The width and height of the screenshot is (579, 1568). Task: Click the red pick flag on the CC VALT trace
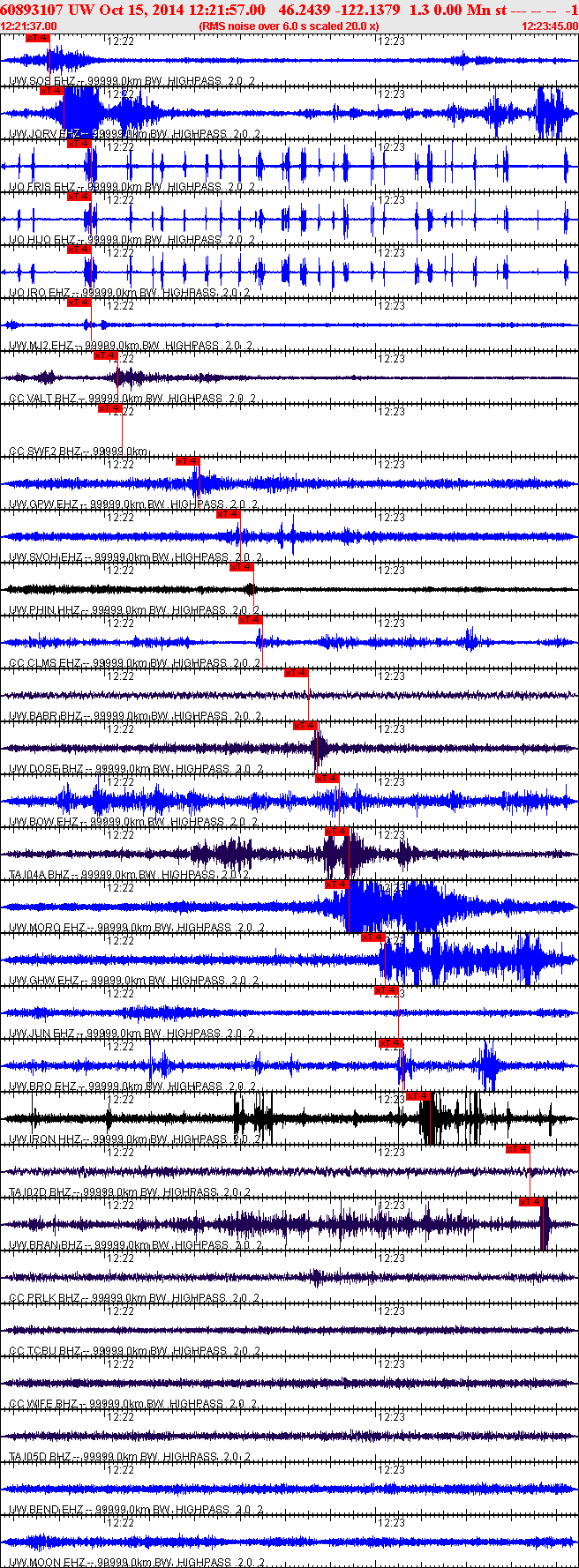point(106,355)
